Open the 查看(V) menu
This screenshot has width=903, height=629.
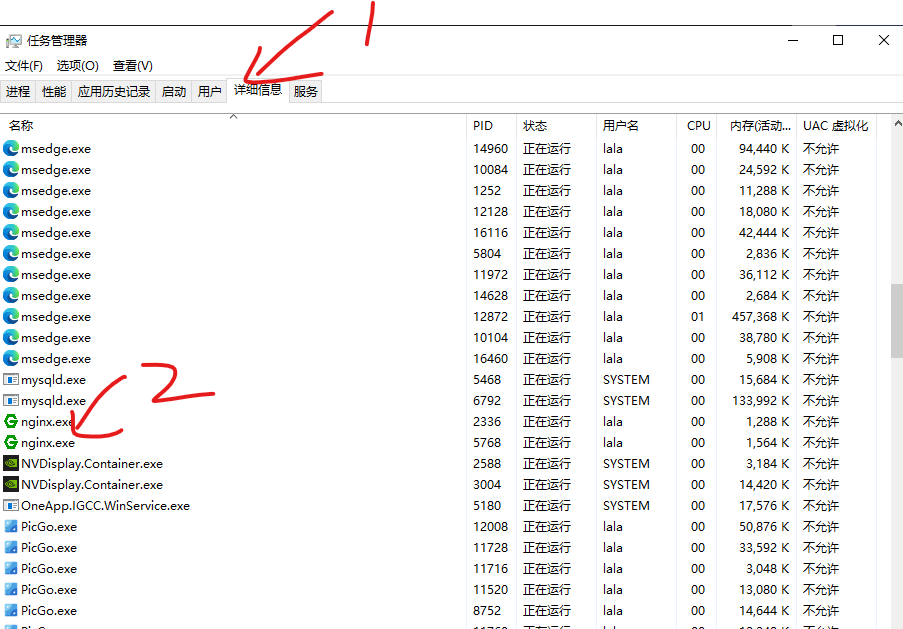[132, 66]
